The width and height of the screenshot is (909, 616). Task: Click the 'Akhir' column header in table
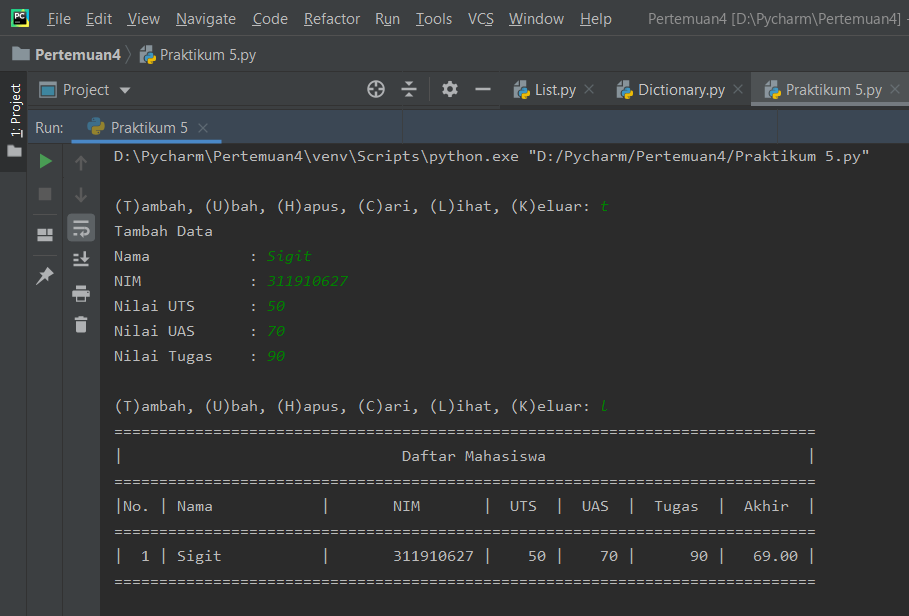(x=766, y=506)
